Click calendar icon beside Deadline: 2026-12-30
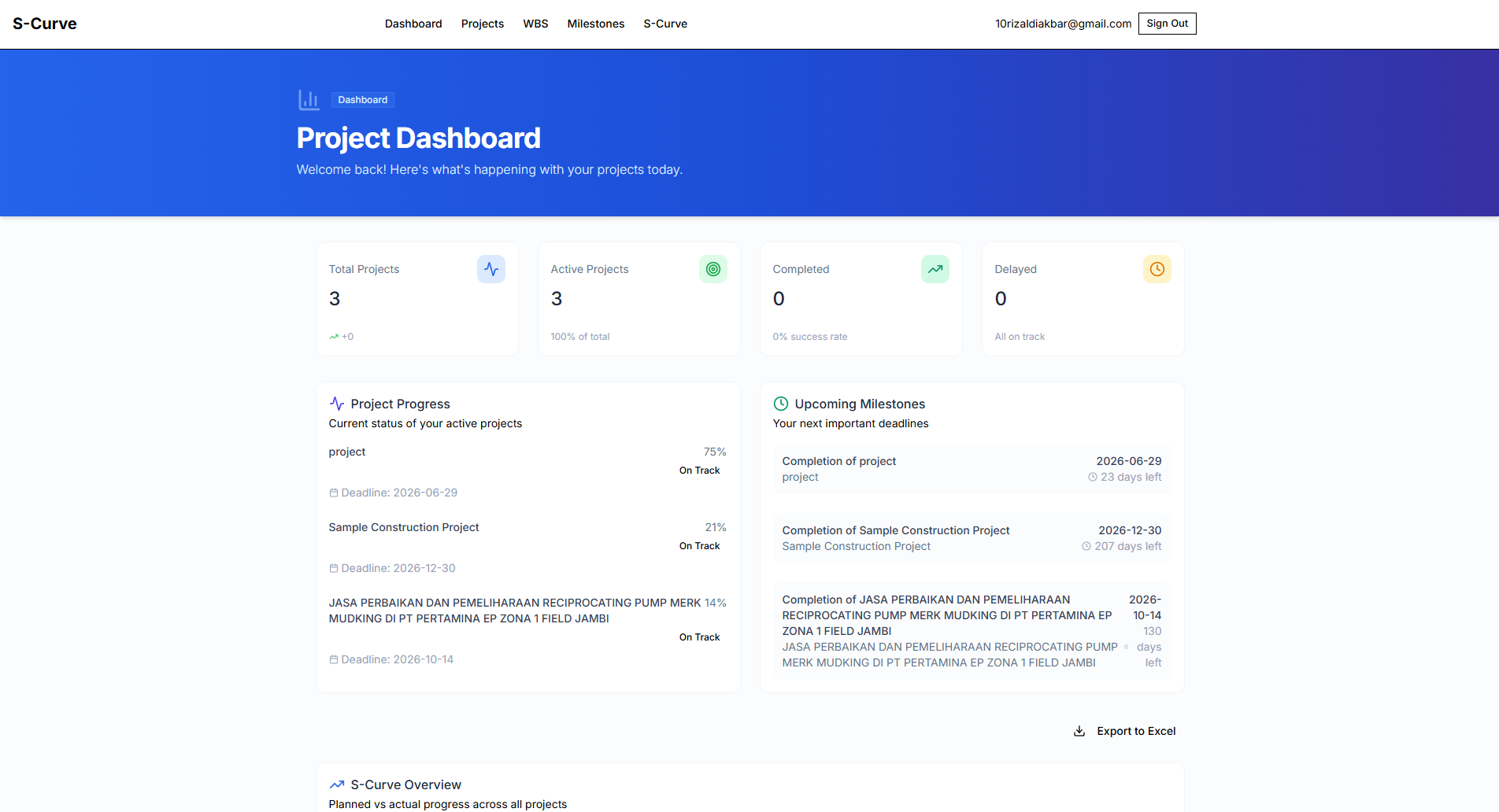This screenshot has width=1499, height=812. pyautogui.click(x=334, y=568)
